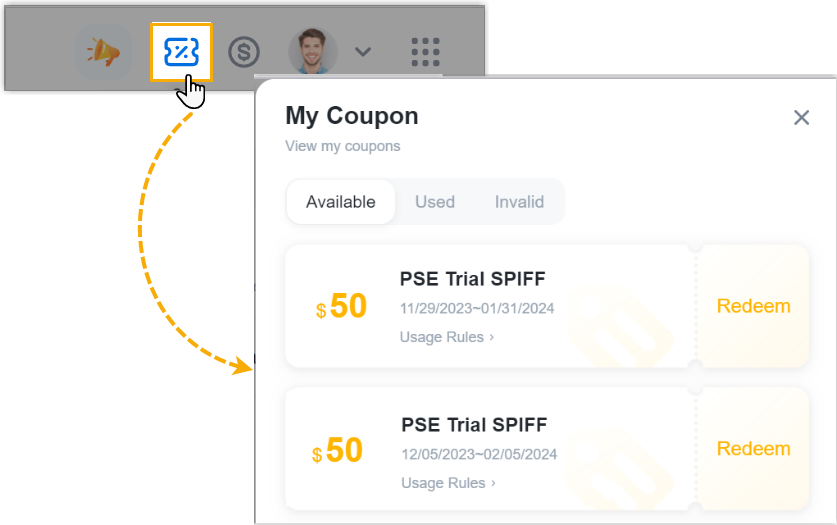837x525 pixels.
Task: Open Usage Rules for second coupon
Action: pos(448,483)
